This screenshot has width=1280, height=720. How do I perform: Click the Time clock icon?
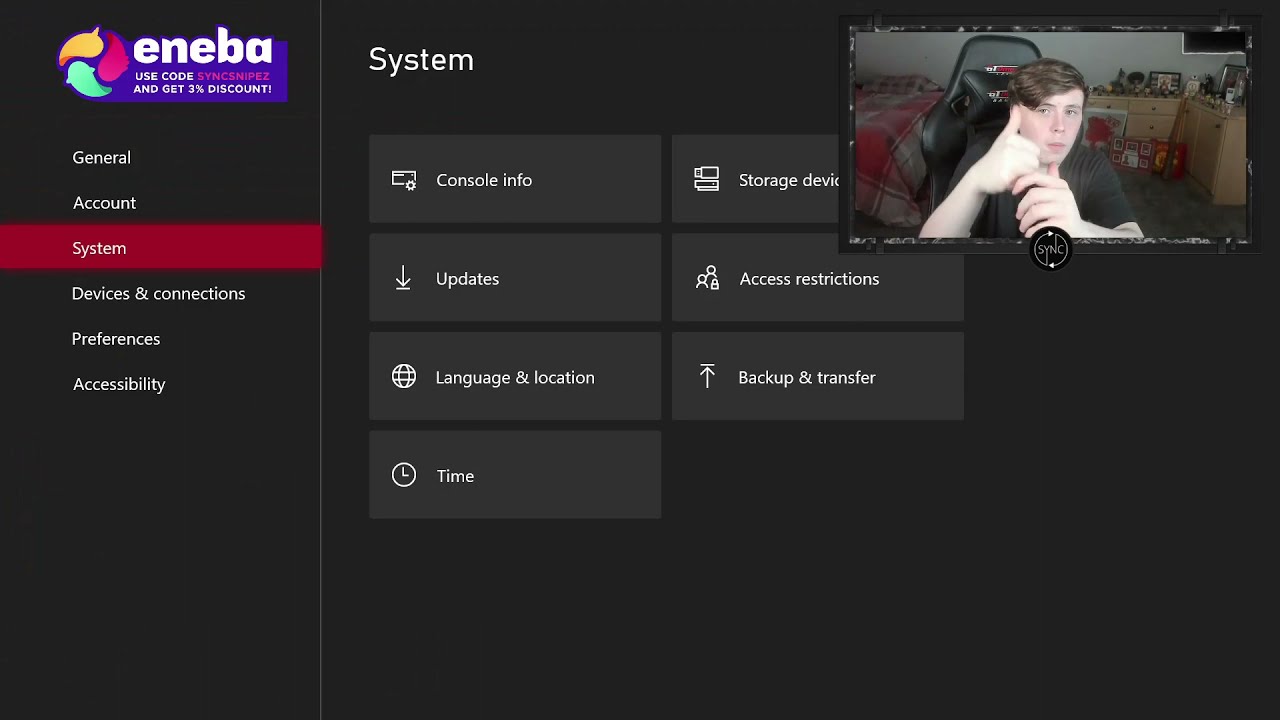coord(404,475)
